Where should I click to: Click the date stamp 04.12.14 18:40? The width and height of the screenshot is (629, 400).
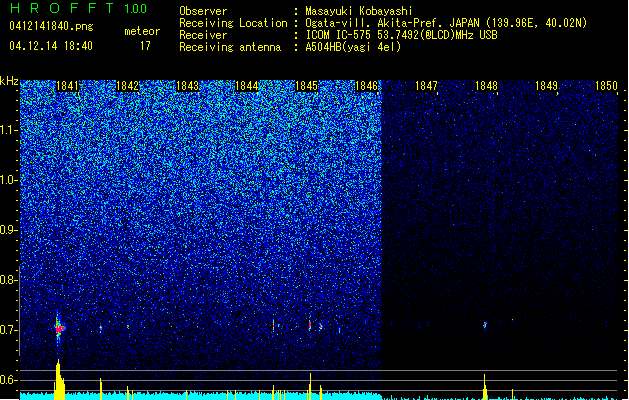[x=51, y=46]
